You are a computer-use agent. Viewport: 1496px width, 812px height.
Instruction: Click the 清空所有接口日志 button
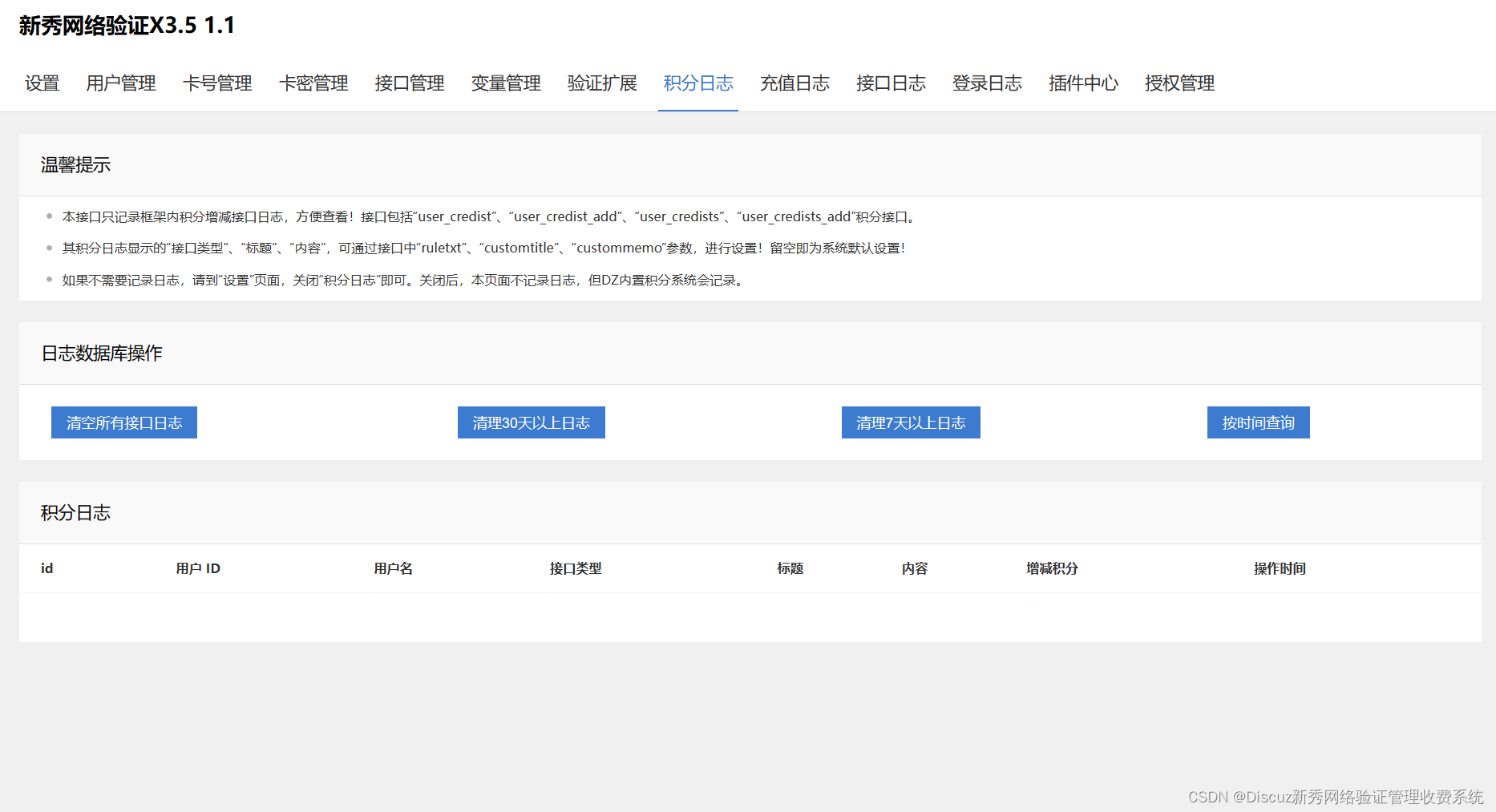pos(124,422)
